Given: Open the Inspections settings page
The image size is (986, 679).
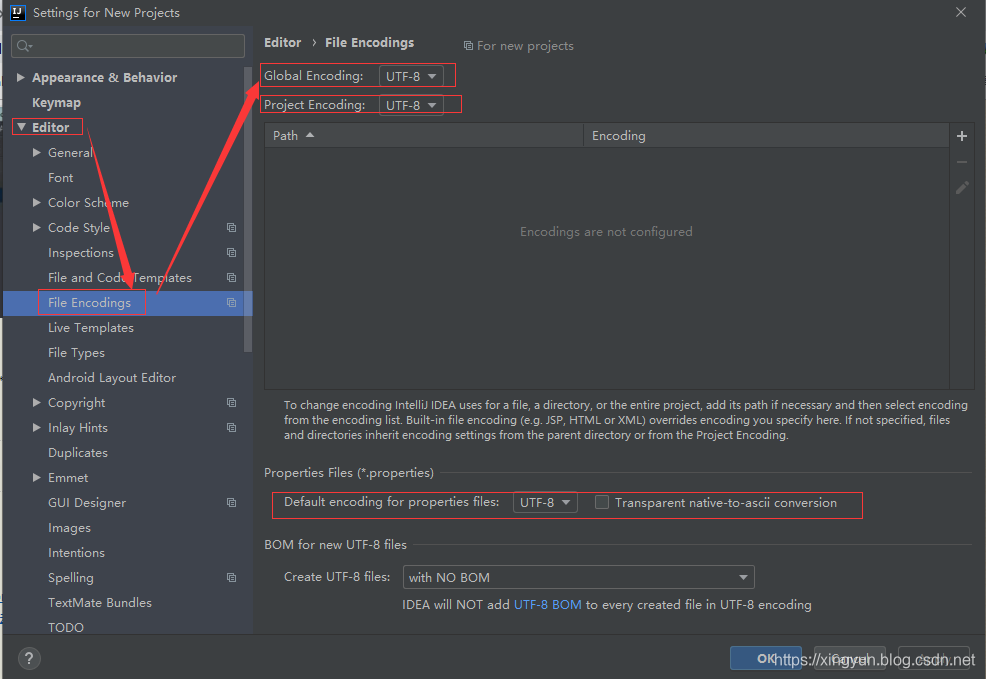Looking at the screenshot, I should 80,253.
